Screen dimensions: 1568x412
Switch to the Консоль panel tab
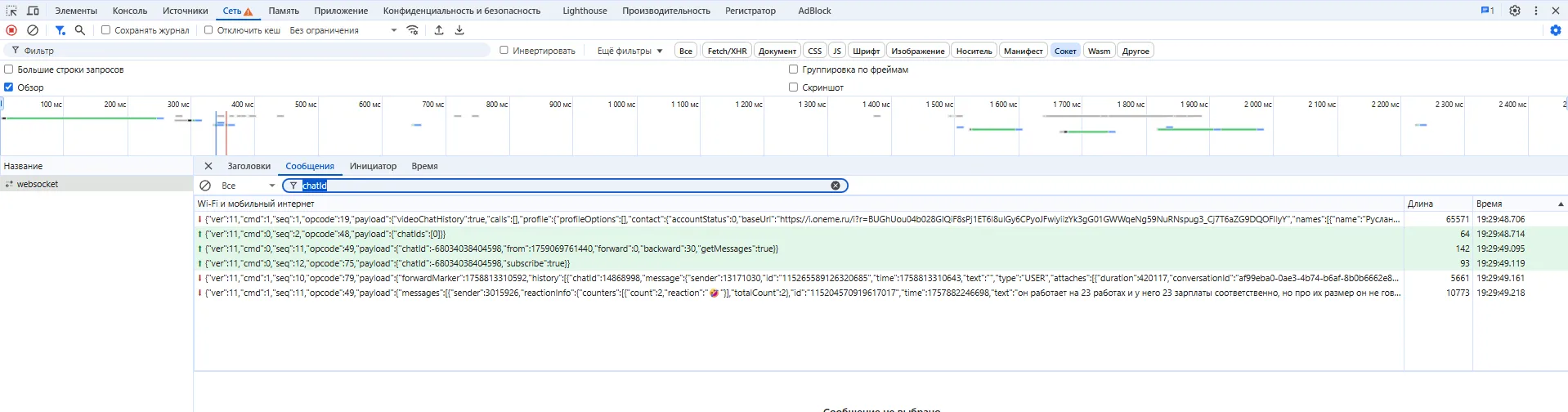tap(130, 11)
